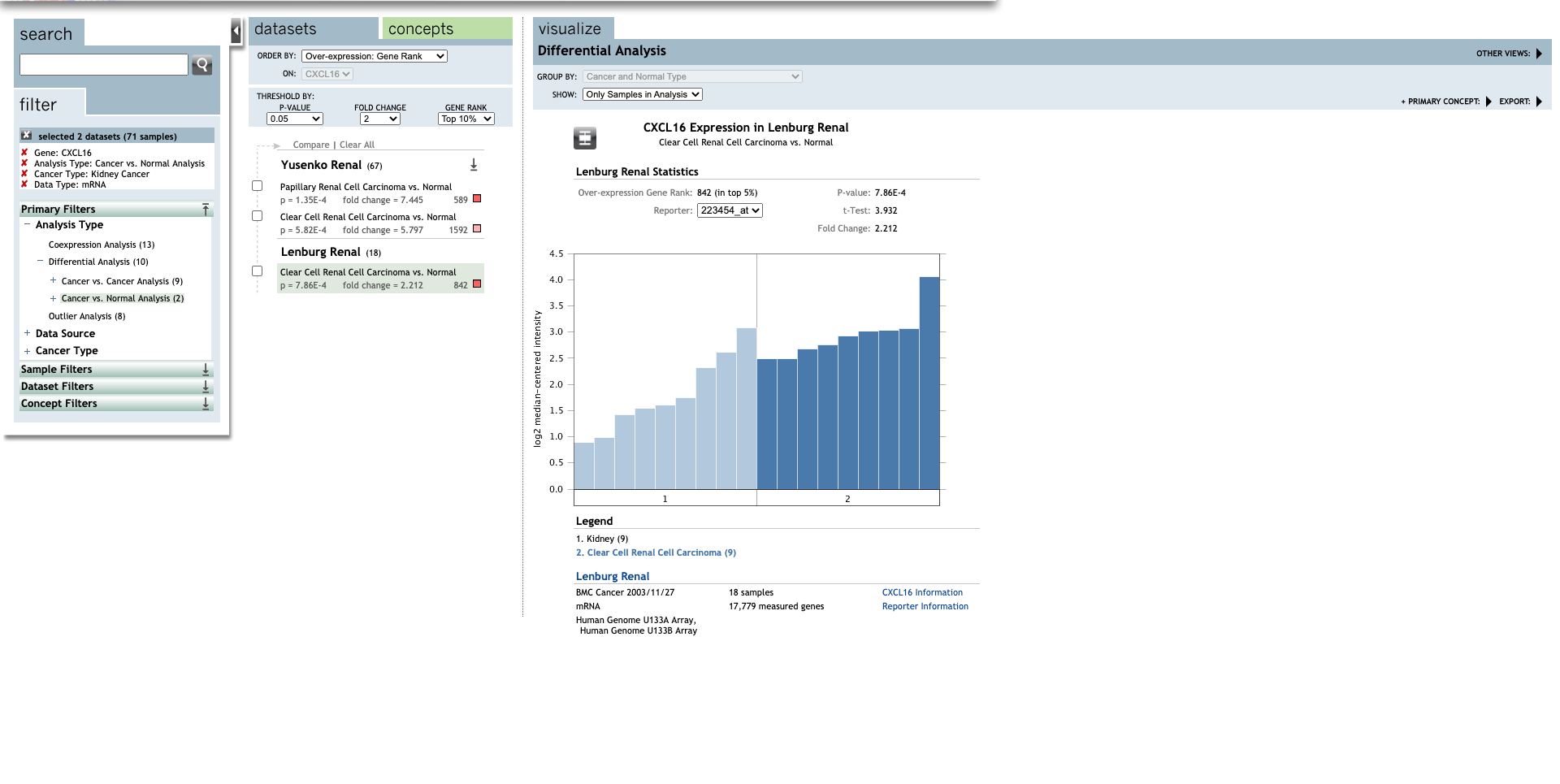The width and height of the screenshot is (1560, 784).
Task: Open the On: CXCL16 dropdown
Action: coord(327,74)
